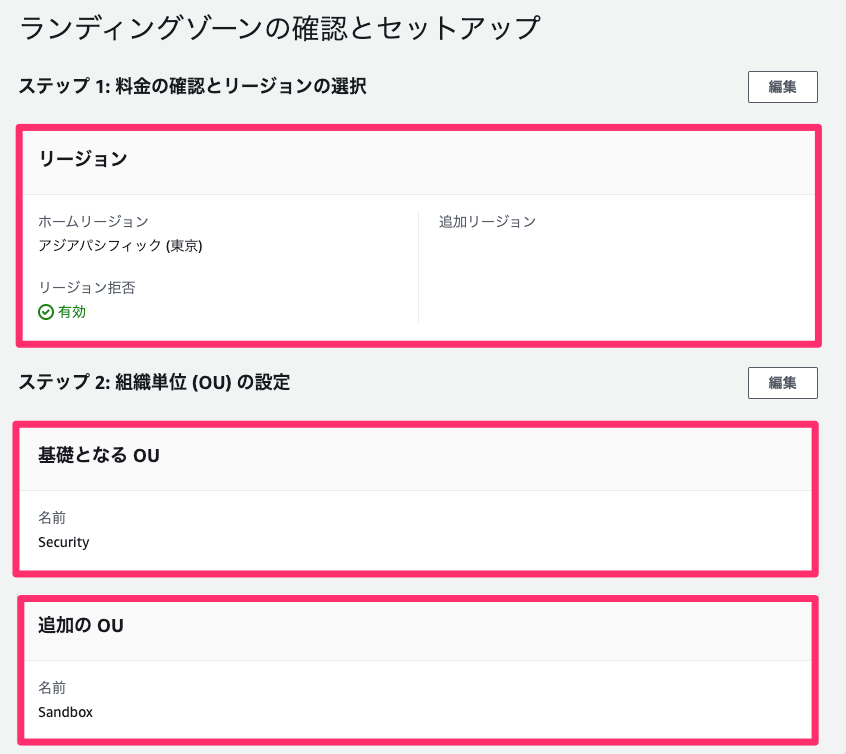This screenshot has width=846, height=754.
Task: Click the 追加リージョン label
Action: click(487, 221)
